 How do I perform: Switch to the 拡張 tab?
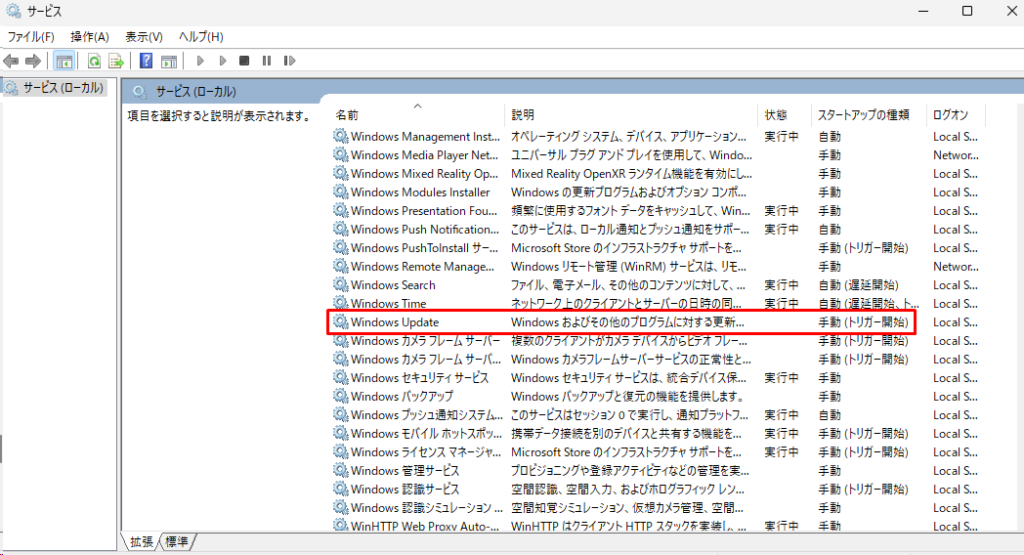tap(142, 542)
